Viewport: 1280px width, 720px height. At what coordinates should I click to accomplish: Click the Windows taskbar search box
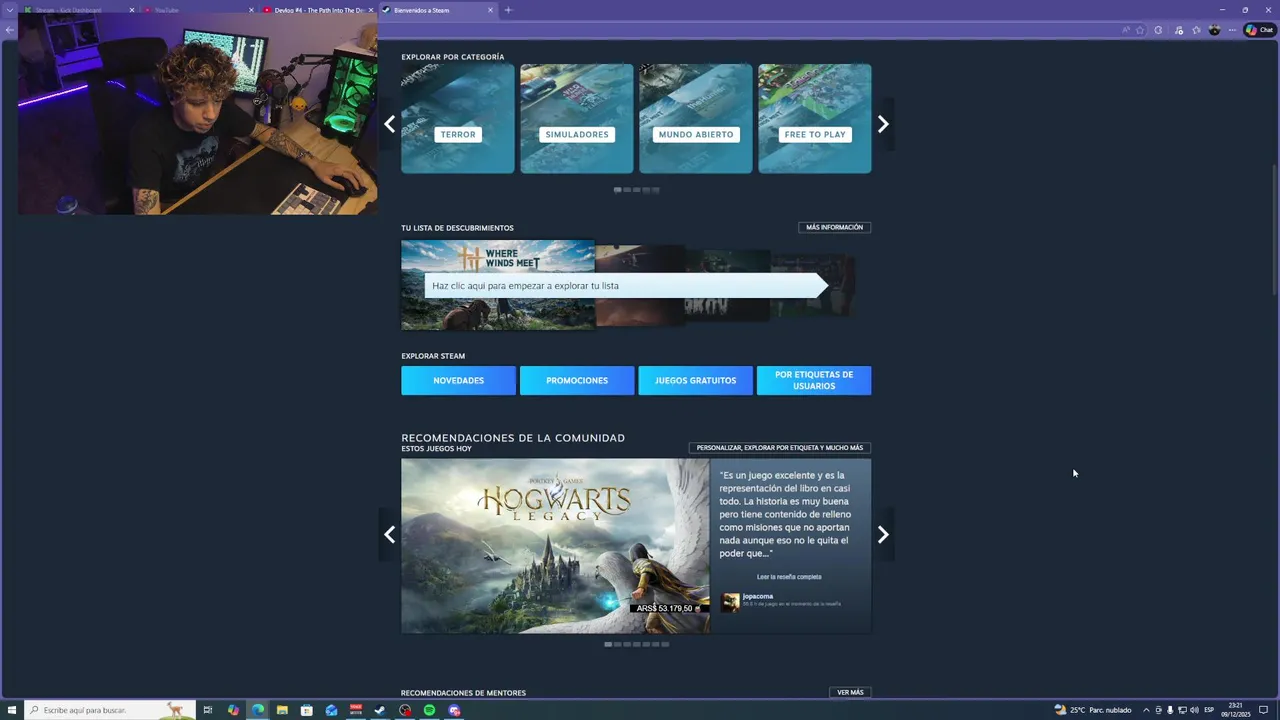pos(110,710)
